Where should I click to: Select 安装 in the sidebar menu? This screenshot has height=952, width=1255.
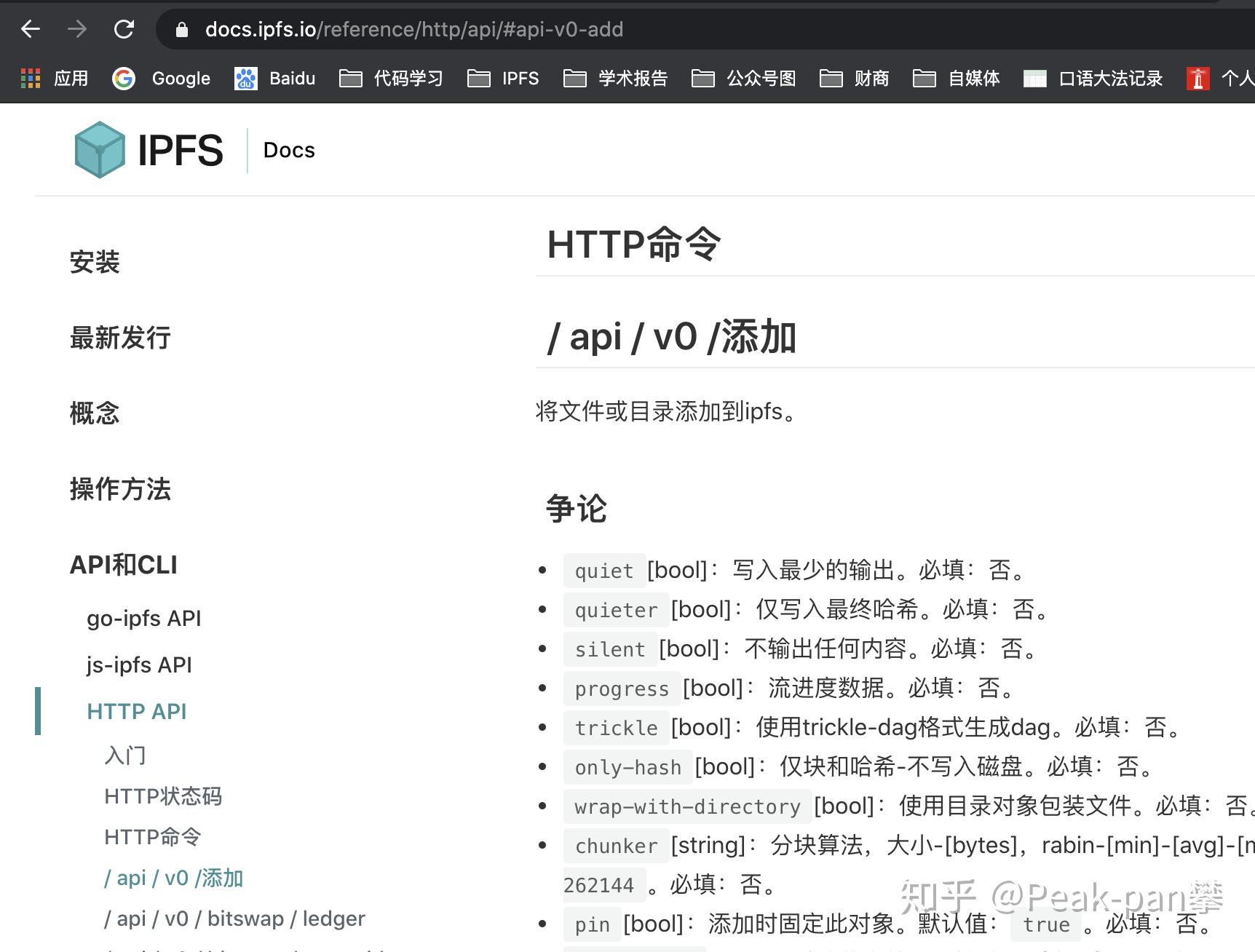point(94,262)
